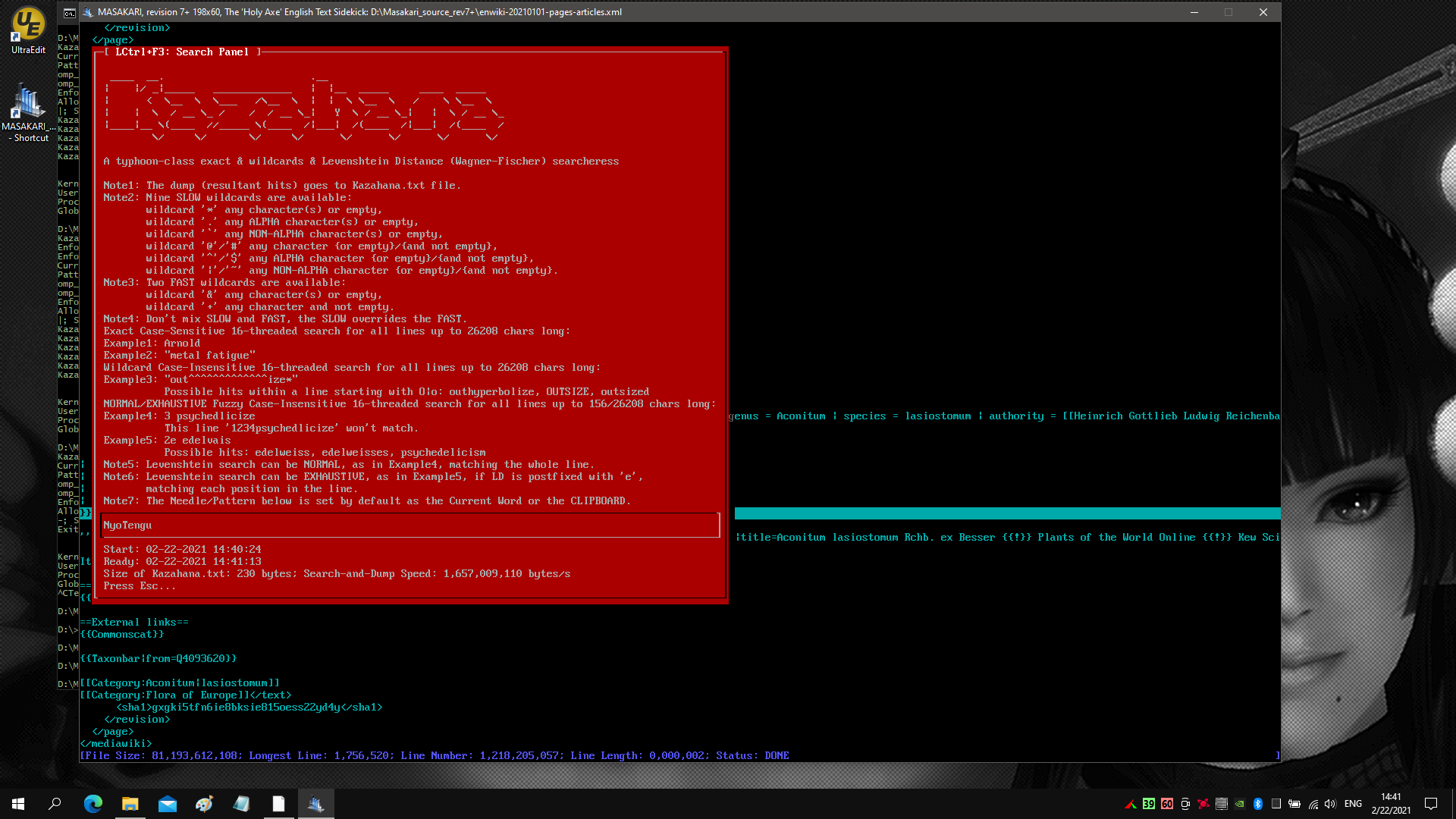Screen dimensions: 1456x819
Task: Open the ENG language selector
Action: pyautogui.click(x=1353, y=804)
